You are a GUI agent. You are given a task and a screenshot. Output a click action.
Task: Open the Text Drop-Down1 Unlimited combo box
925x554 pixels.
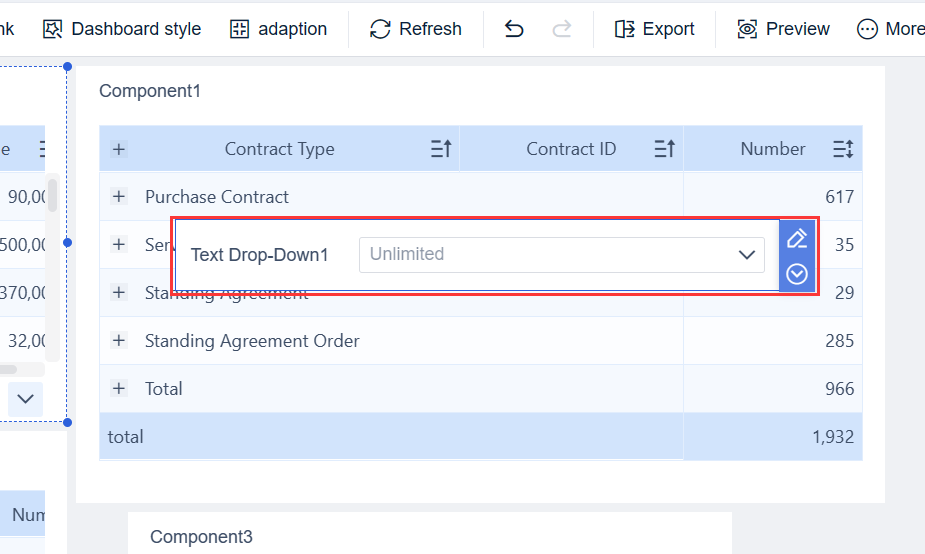pyautogui.click(x=561, y=254)
